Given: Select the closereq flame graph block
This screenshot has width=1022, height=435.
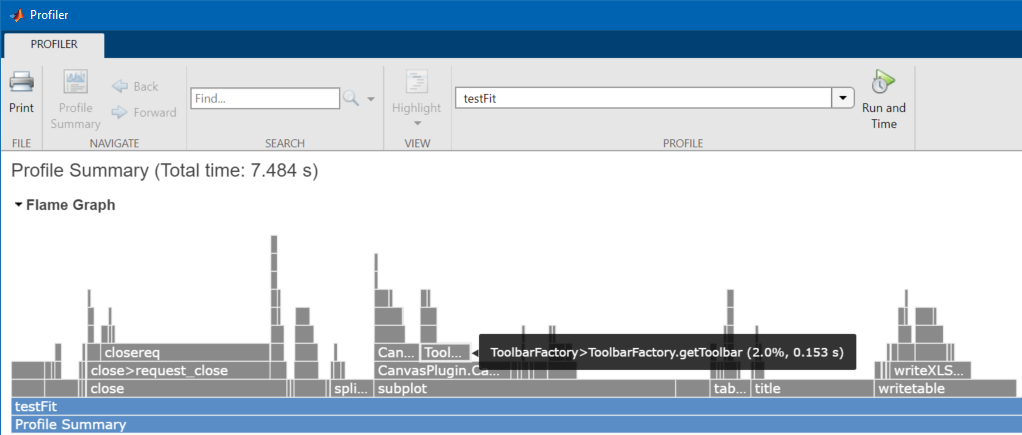Looking at the screenshot, I should [185, 352].
